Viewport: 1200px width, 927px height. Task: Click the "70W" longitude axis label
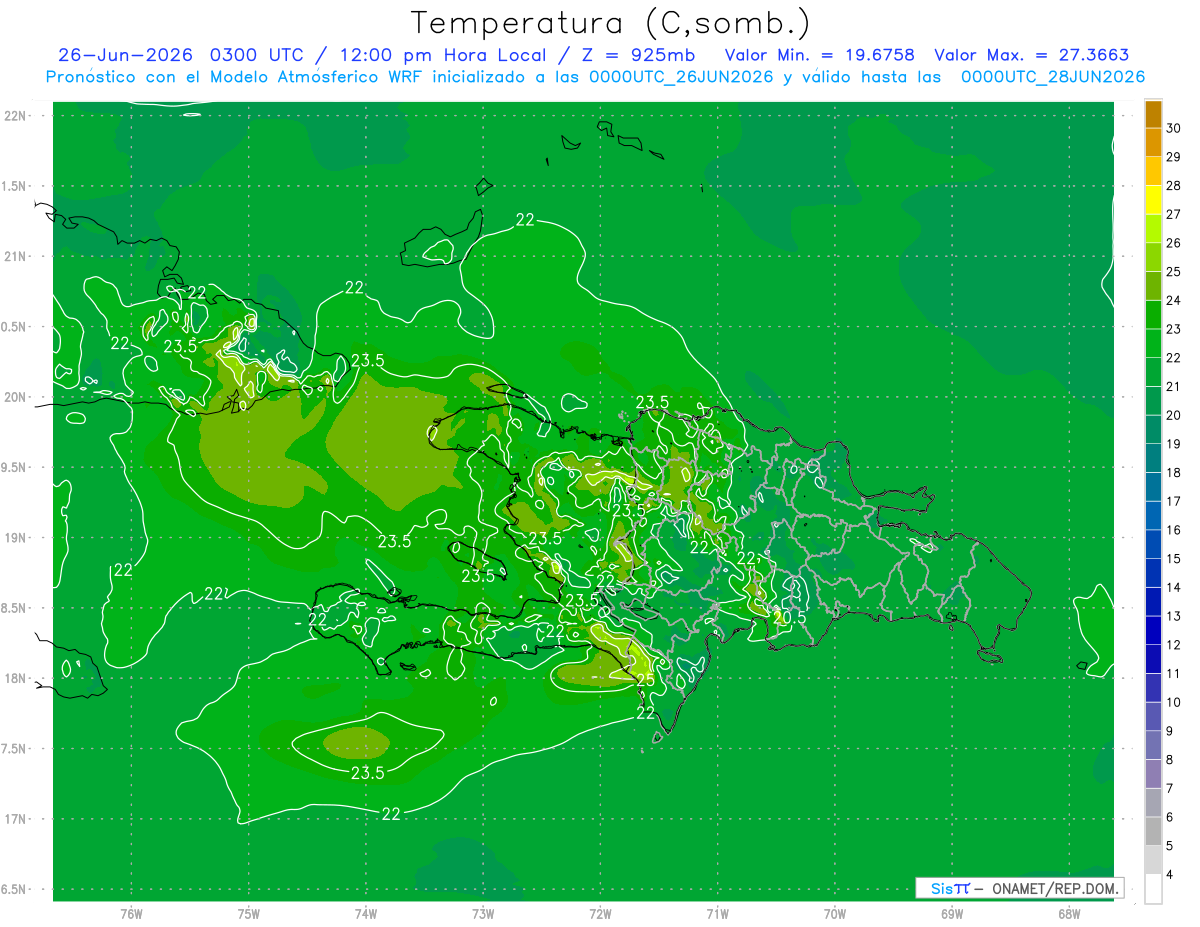tap(834, 914)
